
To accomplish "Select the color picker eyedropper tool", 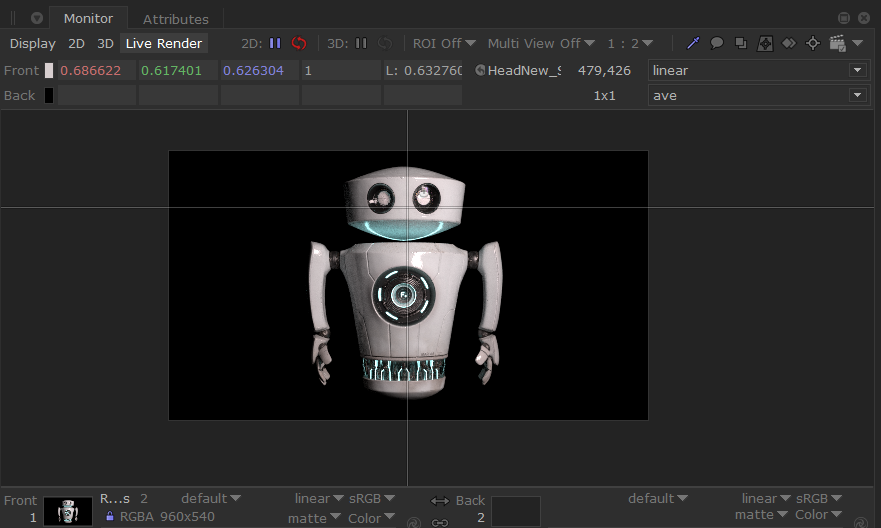I will [x=693, y=44].
